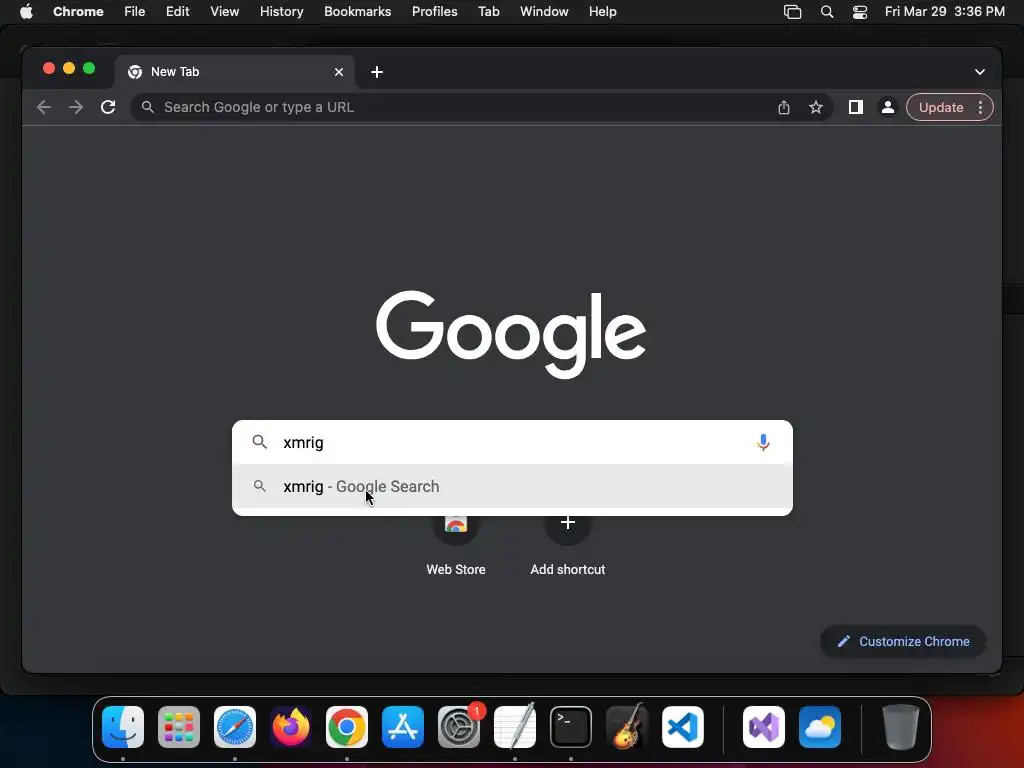Screen dimensions: 1024x768
Task: Open Visual Studio Code from Dock
Action: (x=683, y=727)
